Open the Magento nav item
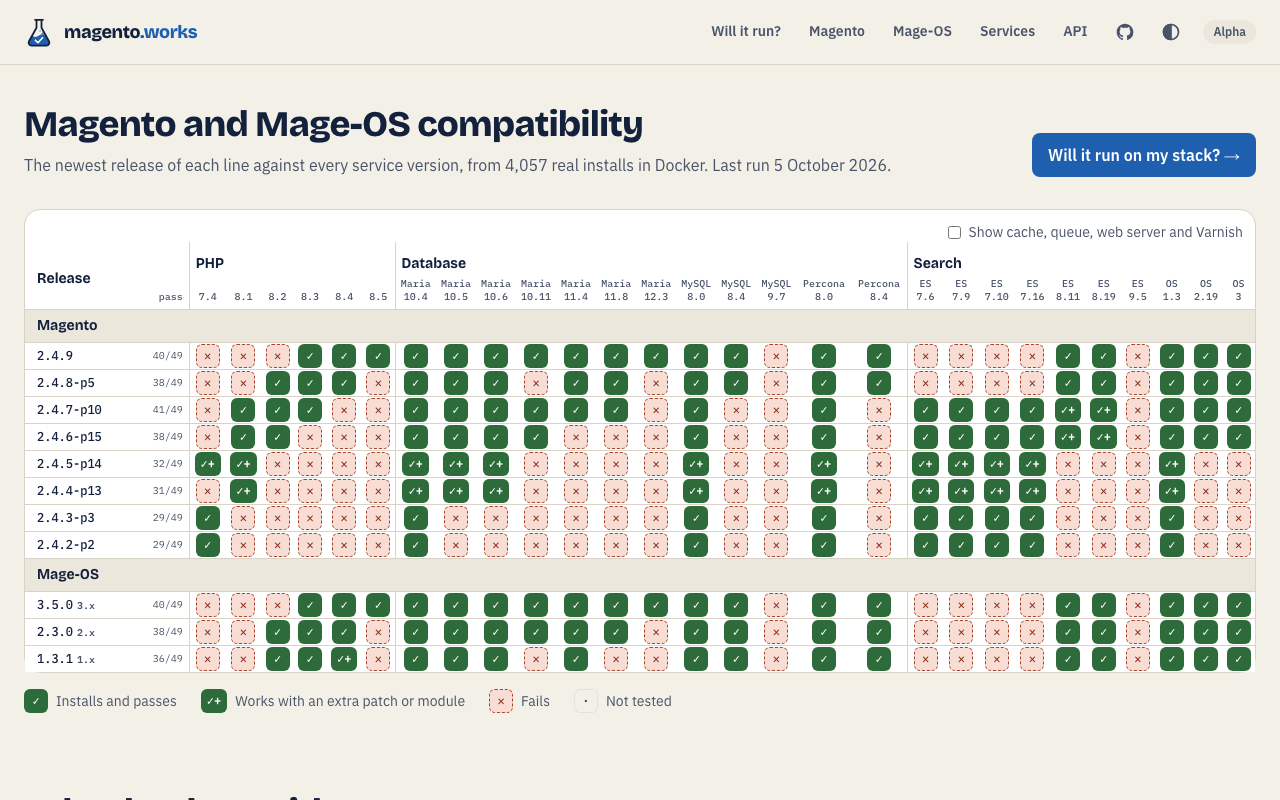Viewport: 1280px width, 800px height. pos(837,32)
